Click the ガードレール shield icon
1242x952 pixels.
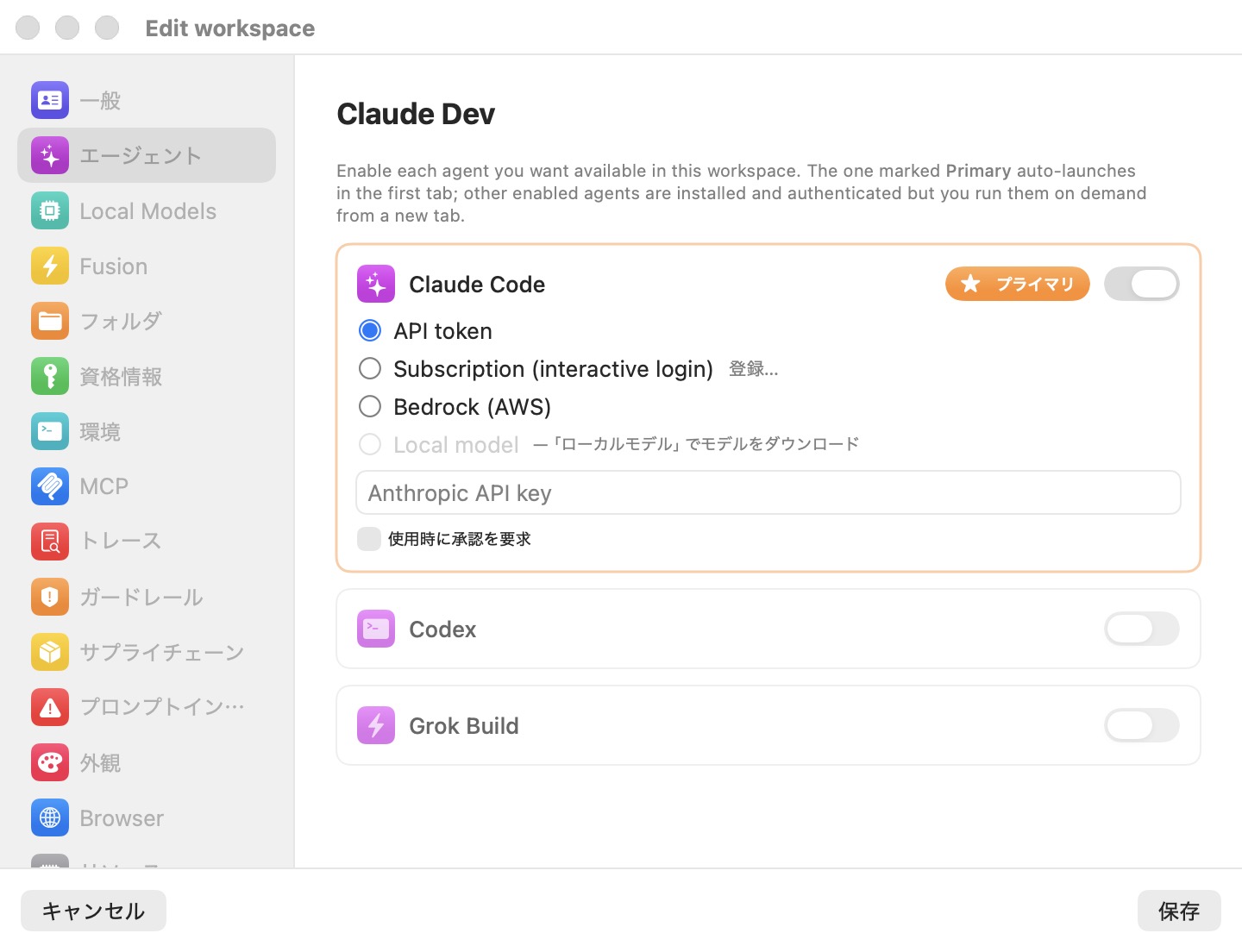click(x=50, y=597)
